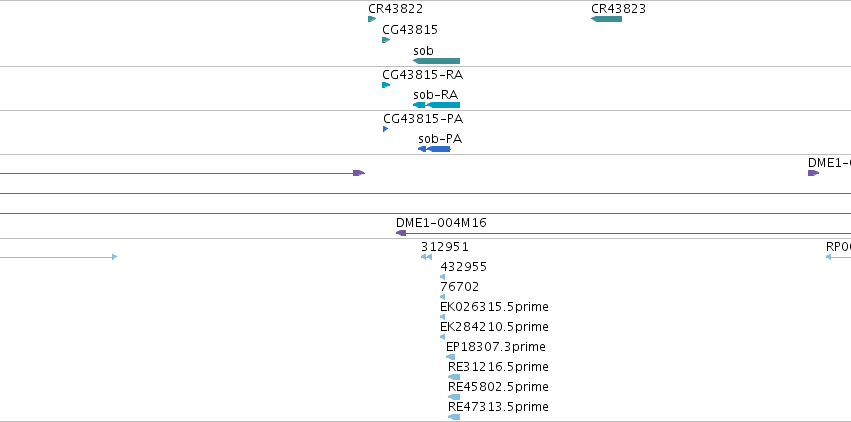Click the CG43815-RA label
Image resolution: width=851 pixels, height=422 pixels.
pyautogui.click(x=422, y=74)
